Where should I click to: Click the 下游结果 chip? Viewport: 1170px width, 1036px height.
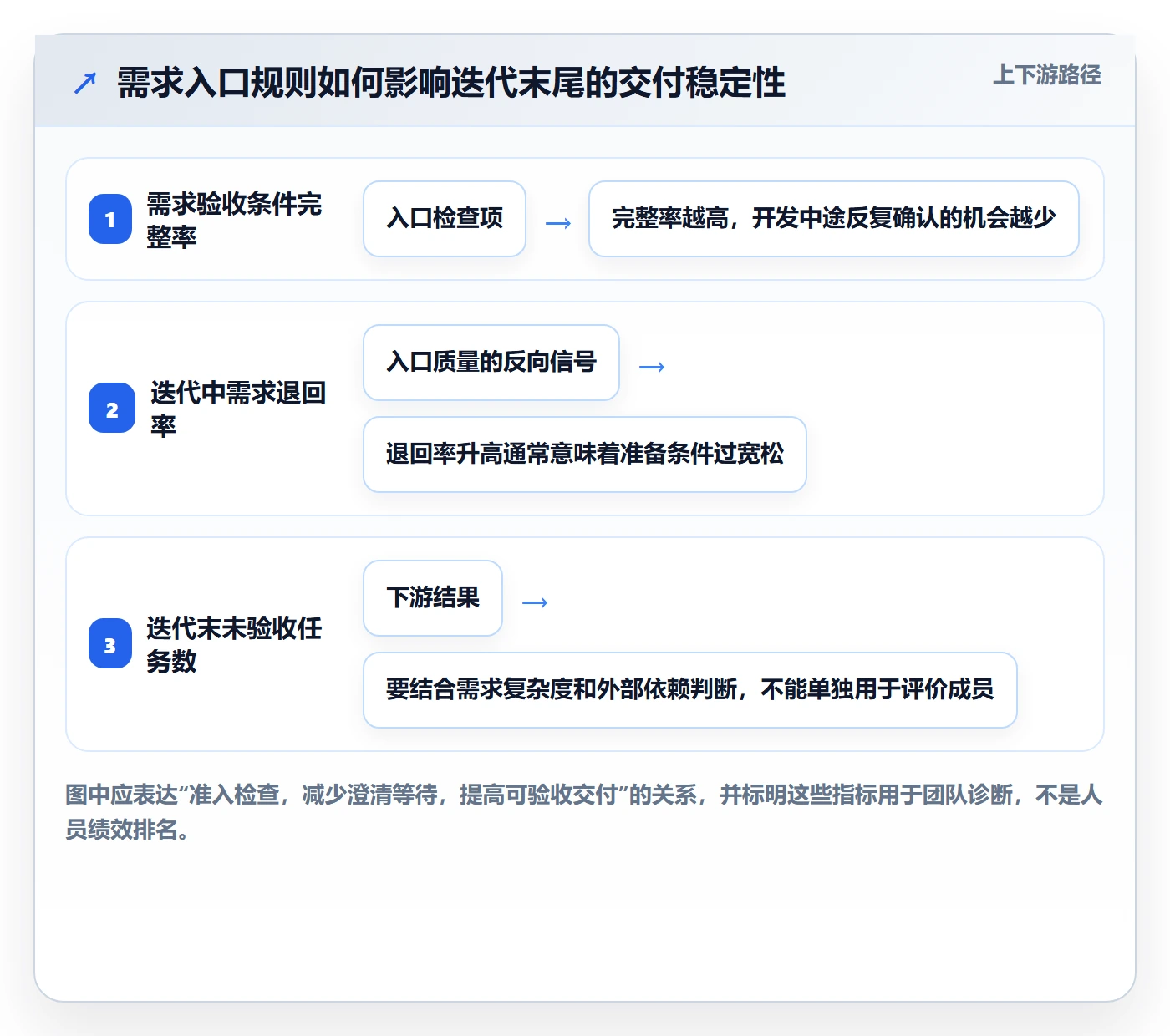[433, 598]
